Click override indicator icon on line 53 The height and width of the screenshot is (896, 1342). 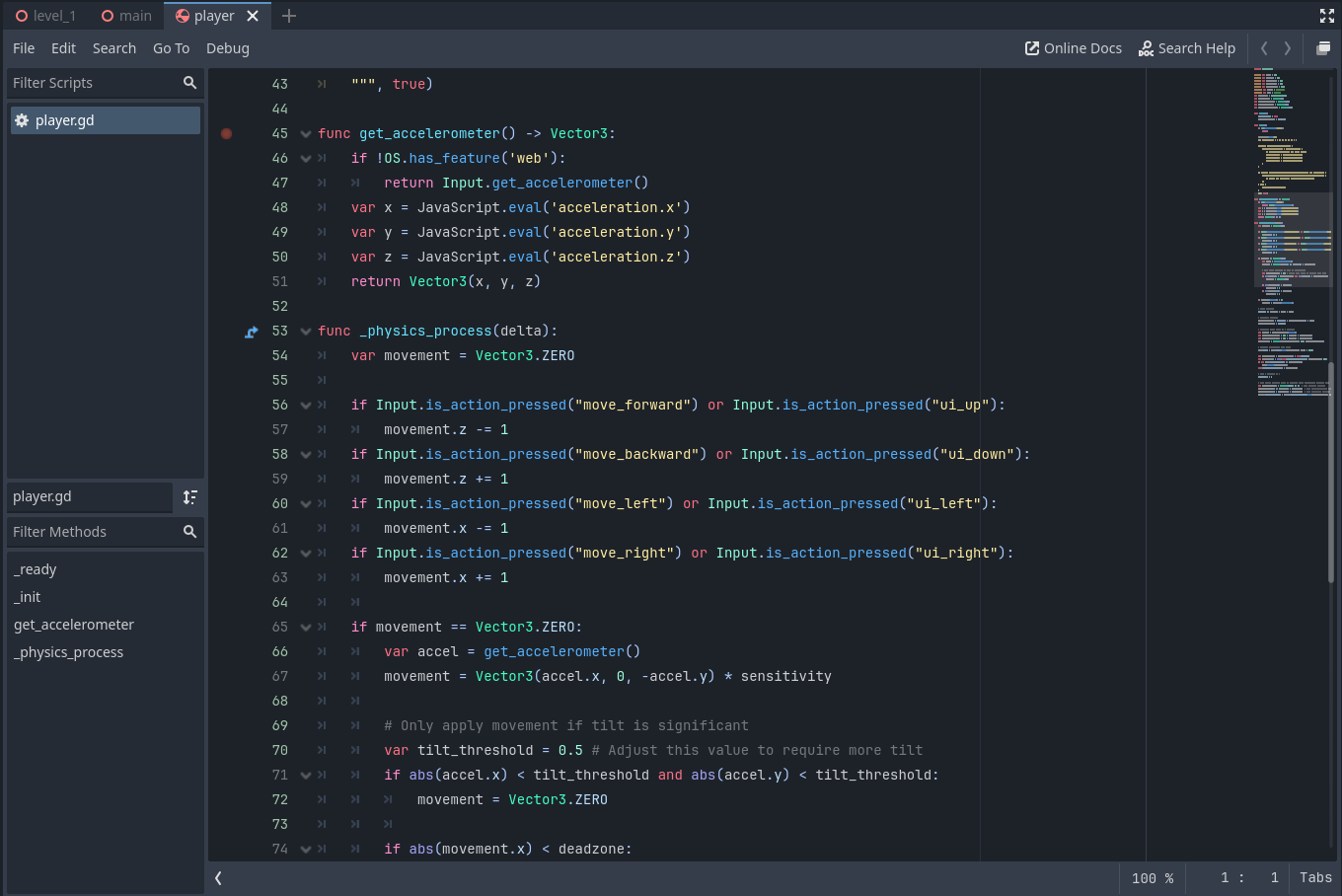[x=252, y=332]
